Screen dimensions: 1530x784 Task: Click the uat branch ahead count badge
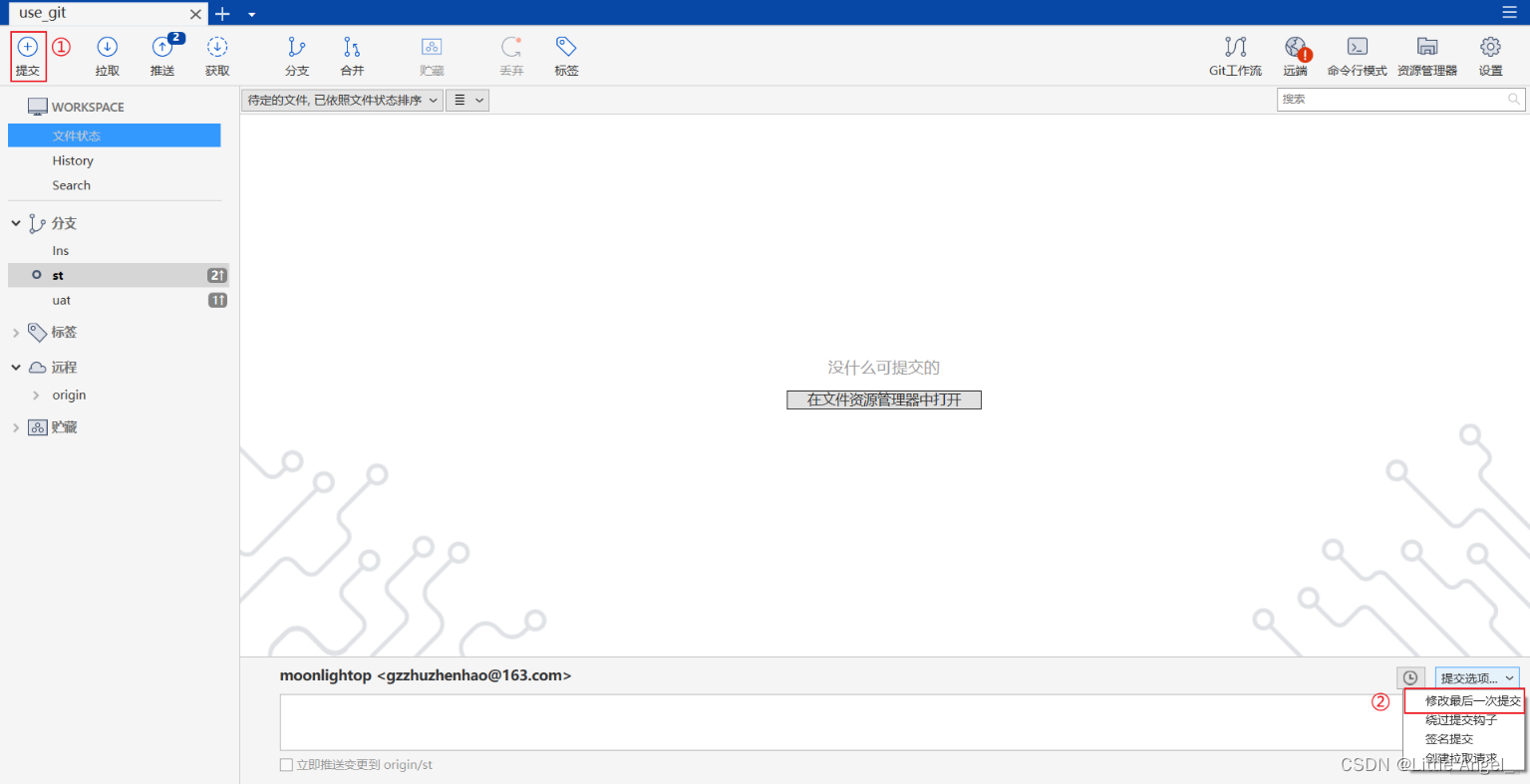(x=217, y=301)
